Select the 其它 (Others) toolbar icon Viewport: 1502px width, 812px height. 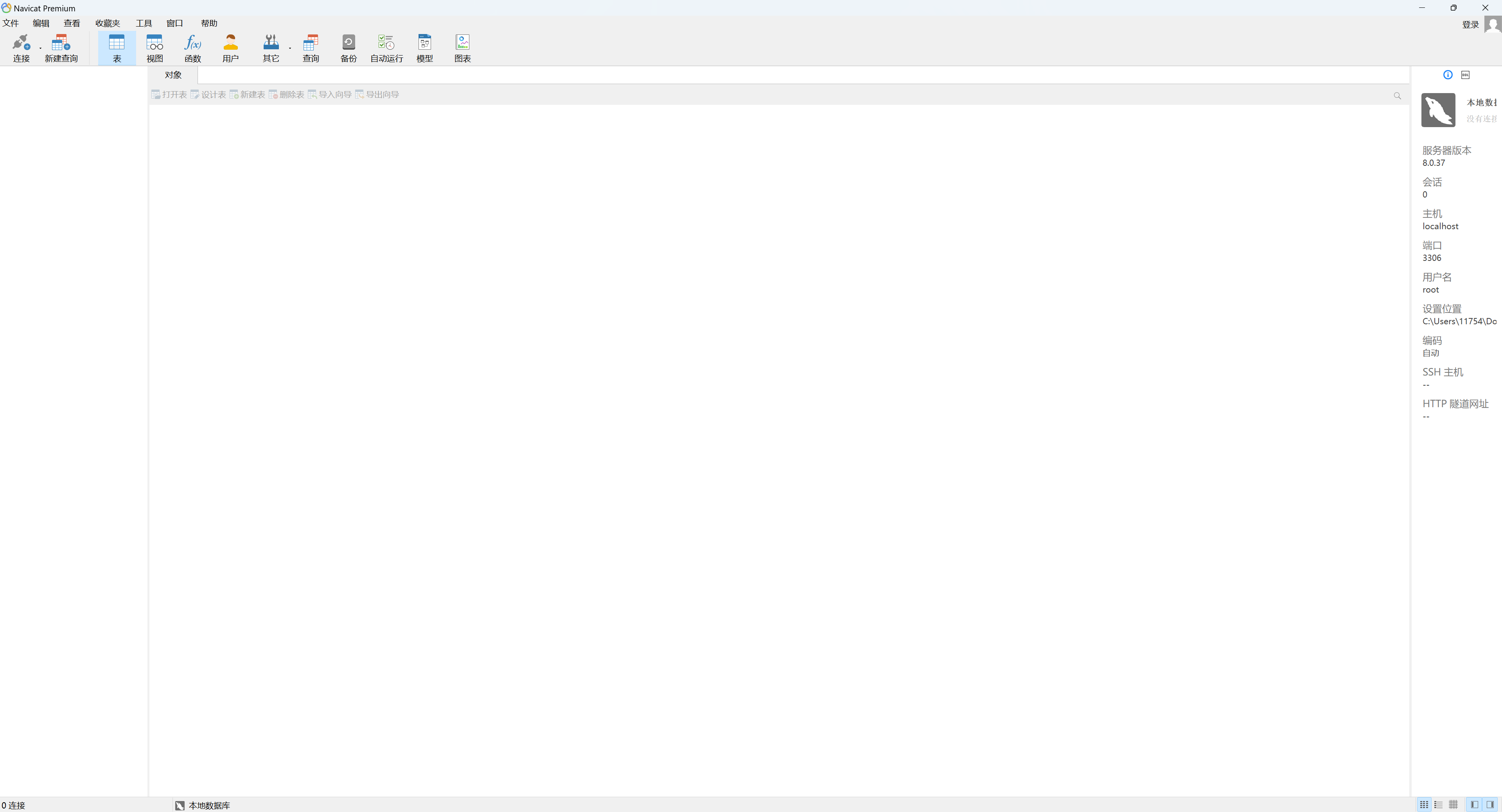click(271, 48)
